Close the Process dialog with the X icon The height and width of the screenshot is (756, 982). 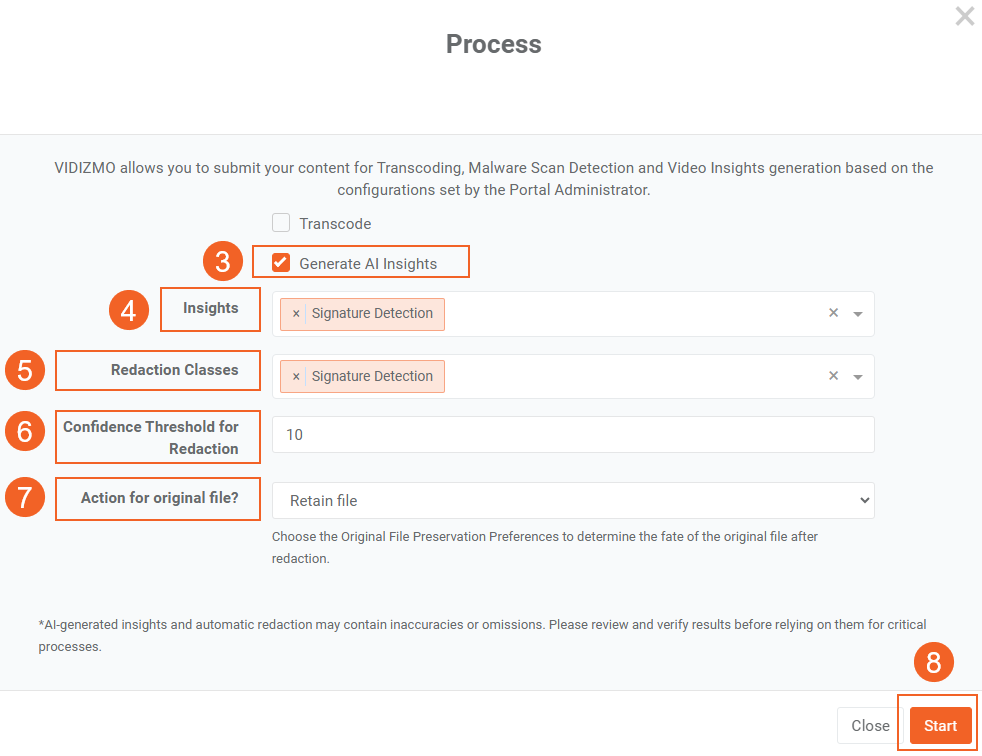click(964, 16)
